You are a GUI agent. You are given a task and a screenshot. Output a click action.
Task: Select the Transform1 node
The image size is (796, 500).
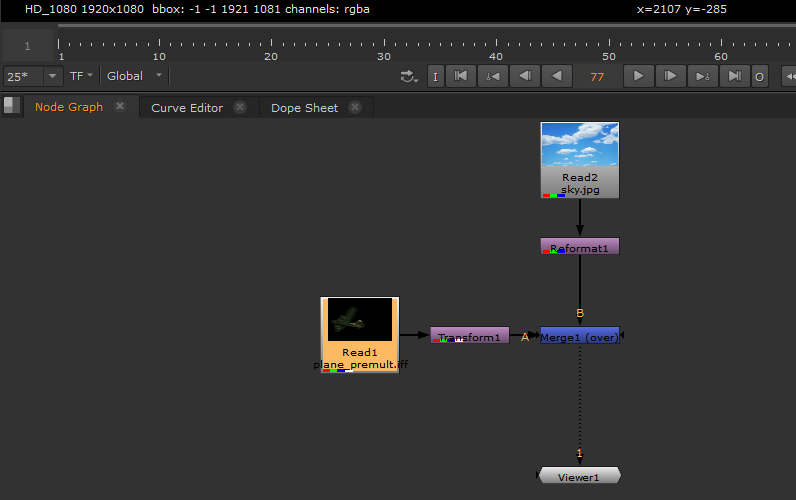click(x=470, y=335)
